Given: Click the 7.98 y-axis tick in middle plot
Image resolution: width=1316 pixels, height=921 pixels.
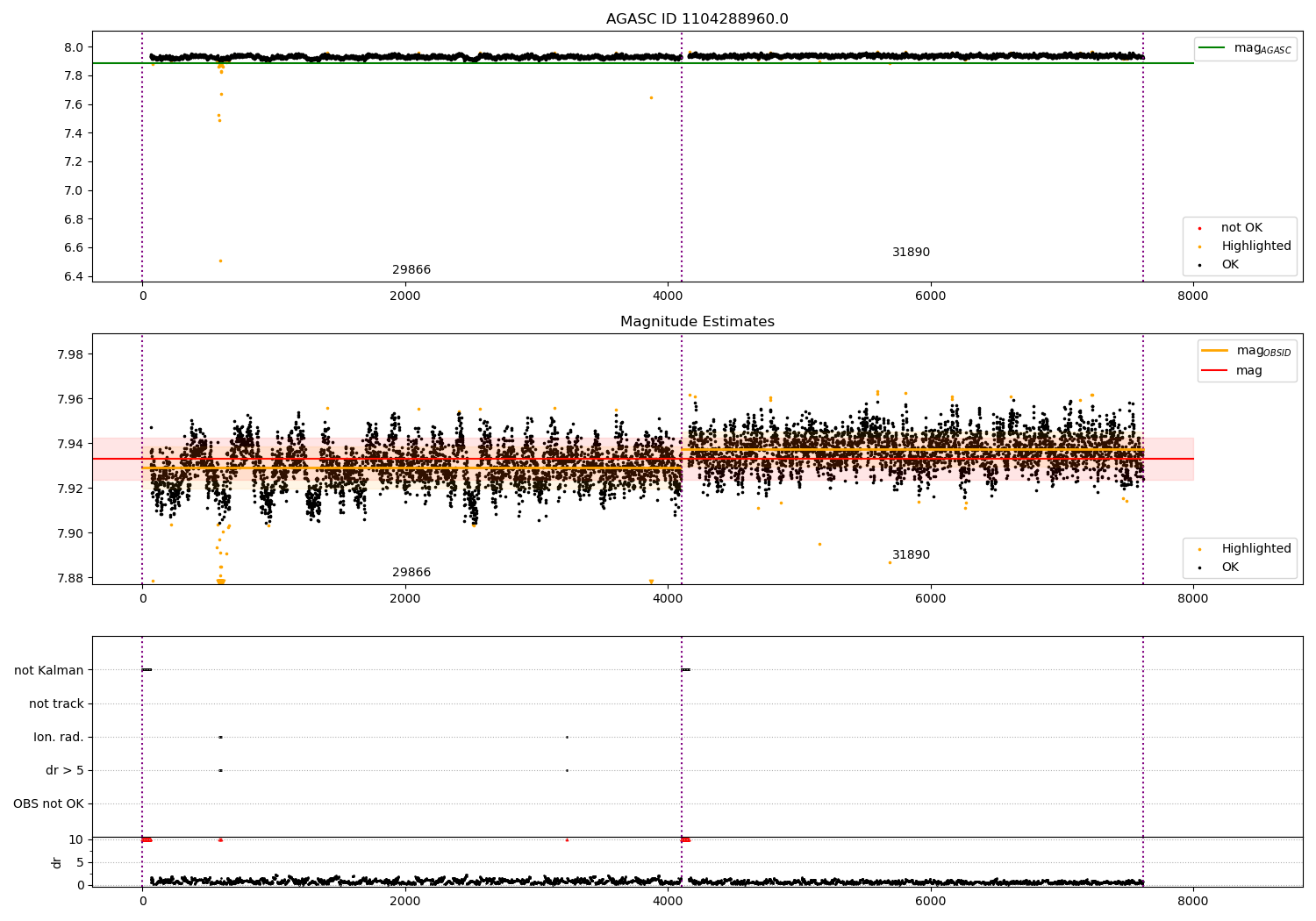Looking at the screenshot, I should [x=71, y=355].
